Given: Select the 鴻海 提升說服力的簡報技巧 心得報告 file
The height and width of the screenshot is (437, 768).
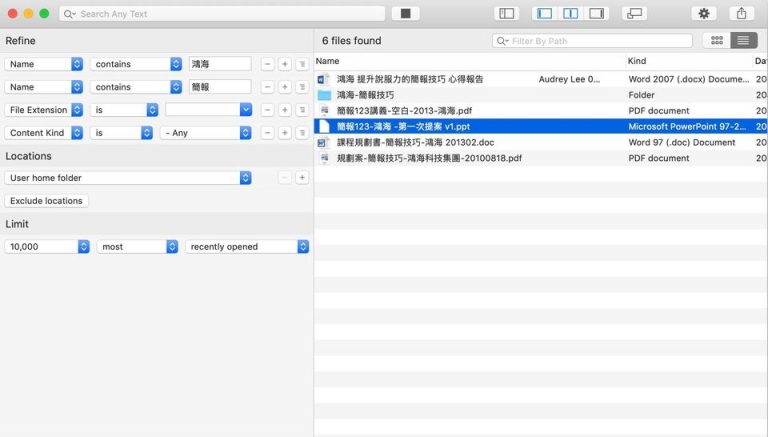Looking at the screenshot, I should click(x=410, y=79).
